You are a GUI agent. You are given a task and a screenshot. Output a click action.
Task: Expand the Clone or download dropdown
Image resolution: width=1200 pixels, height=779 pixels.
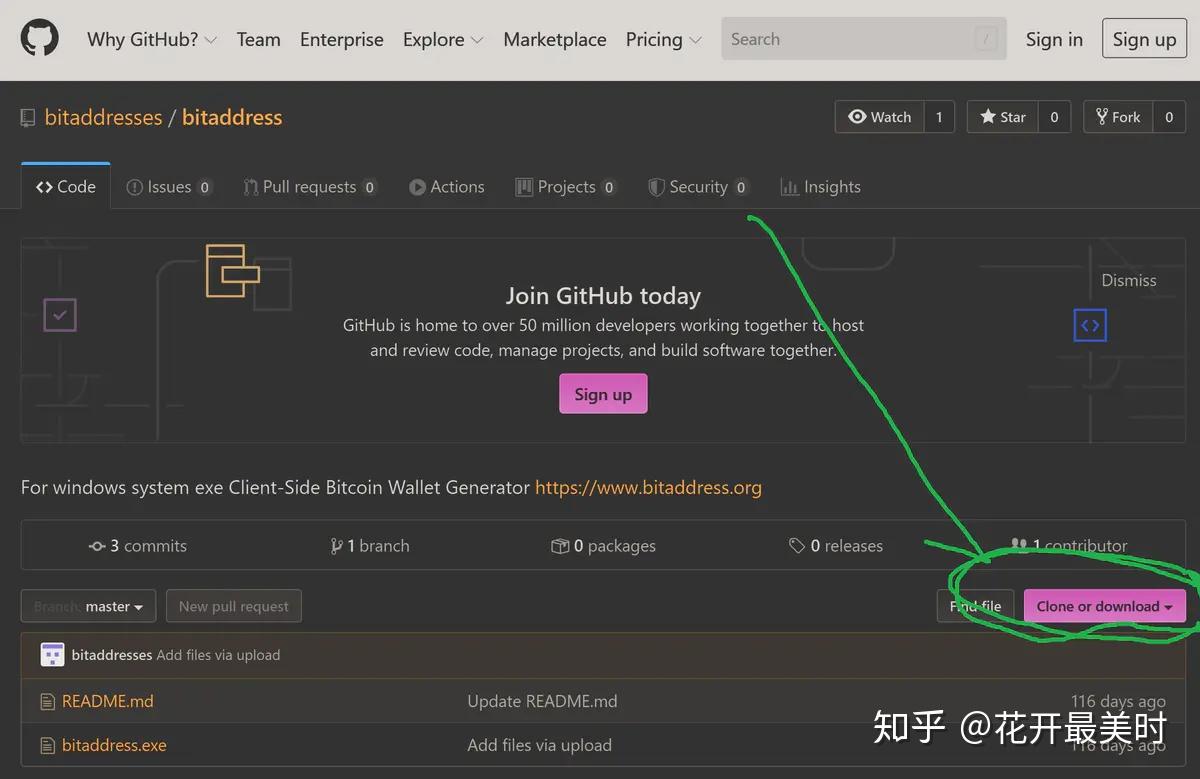pos(1104,606)
